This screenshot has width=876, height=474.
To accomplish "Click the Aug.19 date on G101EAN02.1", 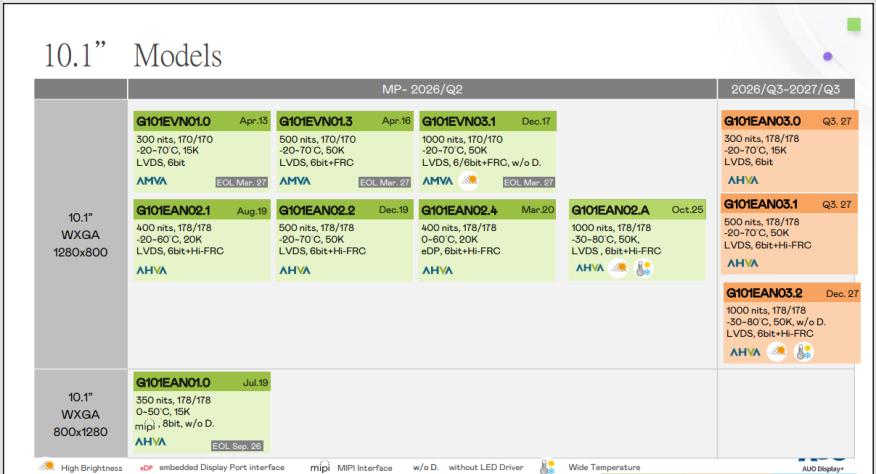I will click(252, 211).
